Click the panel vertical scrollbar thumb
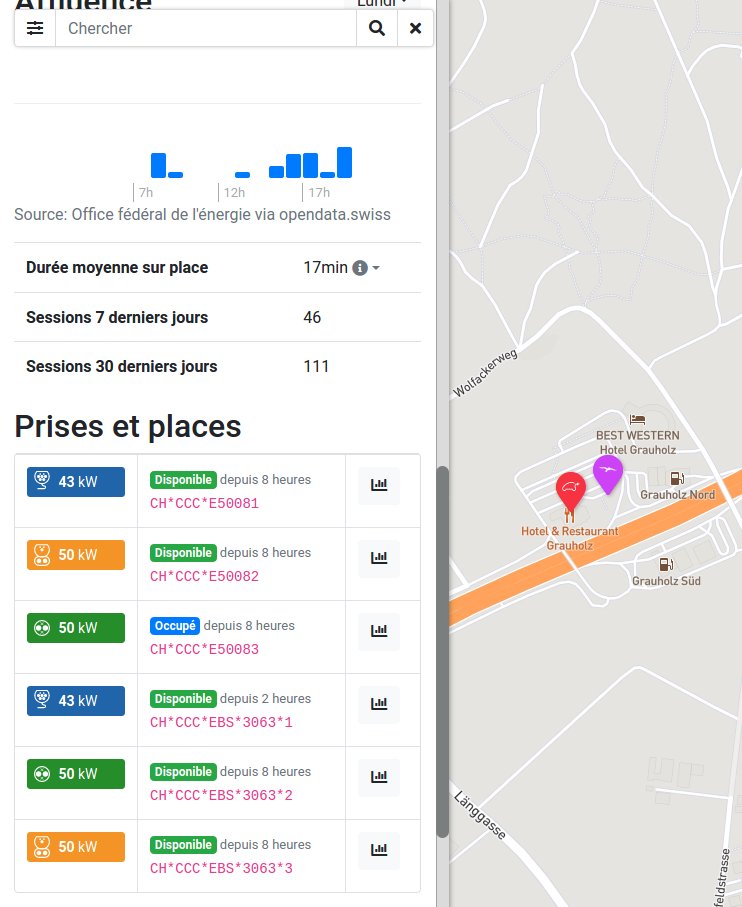 point(442,651)
